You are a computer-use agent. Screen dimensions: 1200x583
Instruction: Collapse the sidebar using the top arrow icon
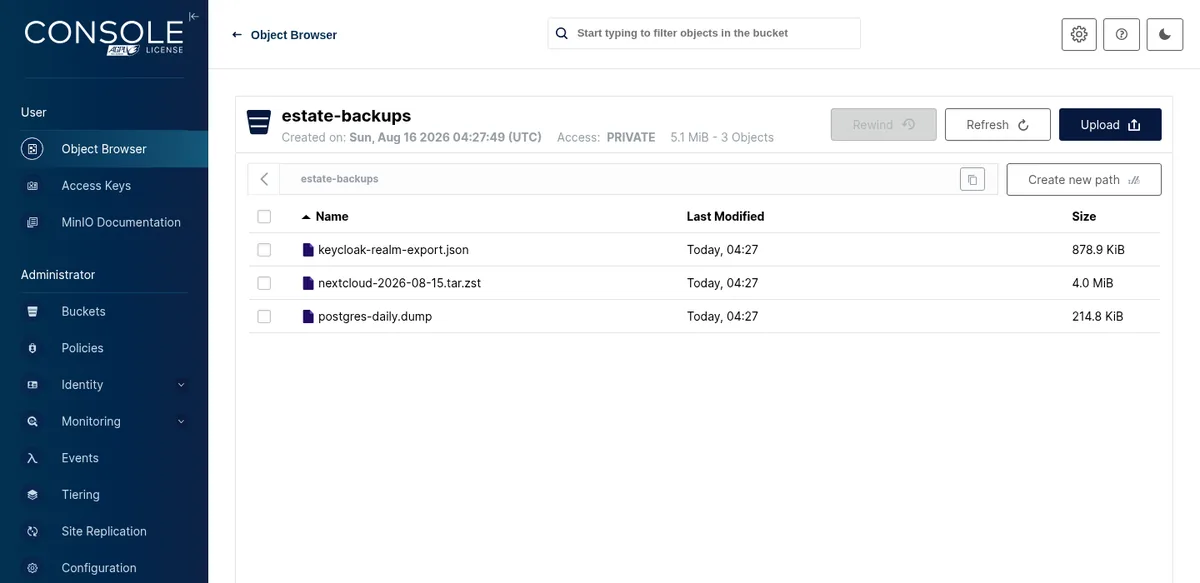pyautogui.click(x=193, y=16)
